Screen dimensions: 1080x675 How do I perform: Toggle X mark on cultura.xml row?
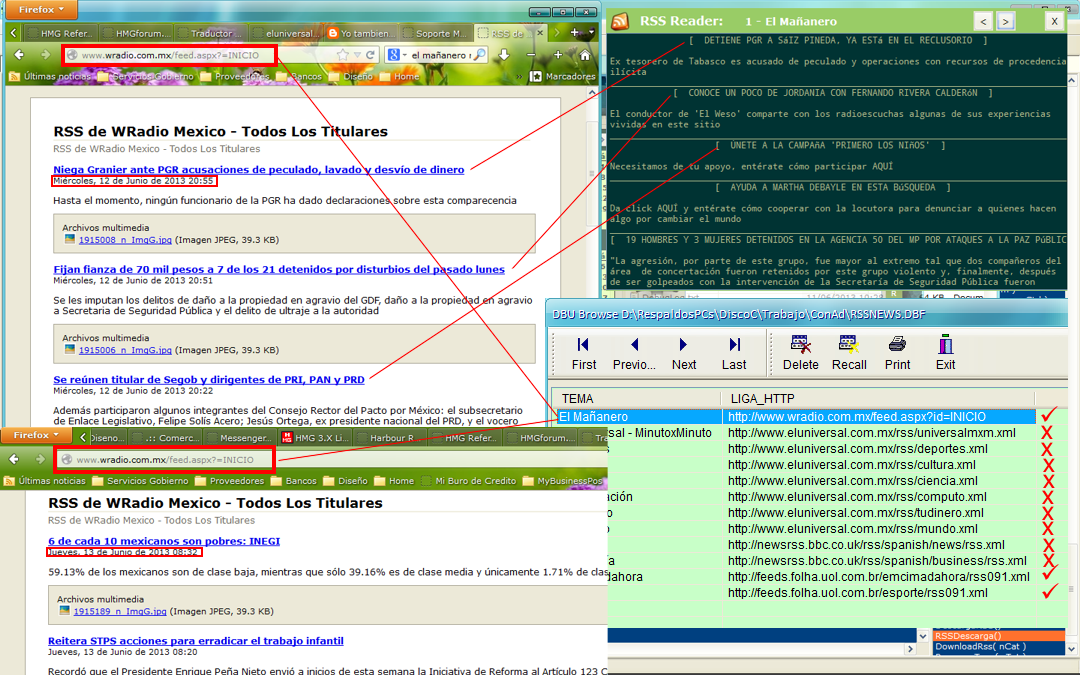(x=1047, y=464)
